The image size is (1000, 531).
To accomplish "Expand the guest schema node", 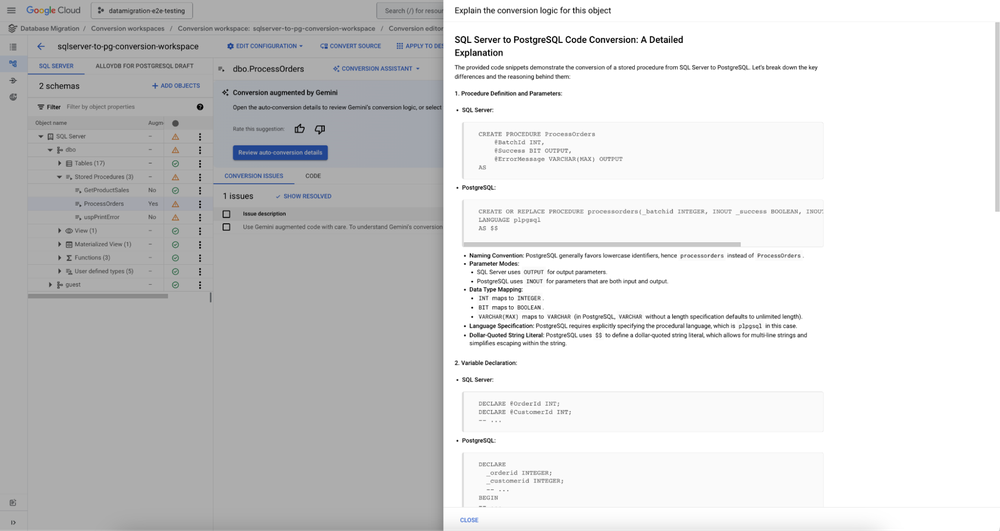I will tap(50, 285).
